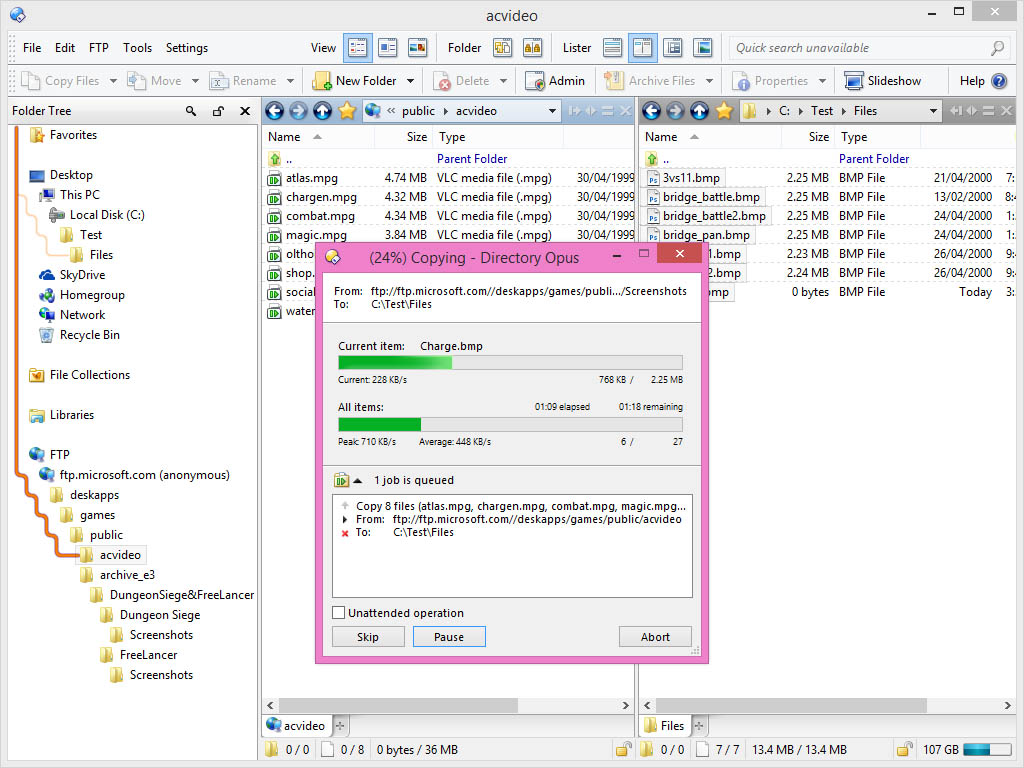Open the File menu
This screenshot has width=1024, height=768.
[x=32, y=48]
